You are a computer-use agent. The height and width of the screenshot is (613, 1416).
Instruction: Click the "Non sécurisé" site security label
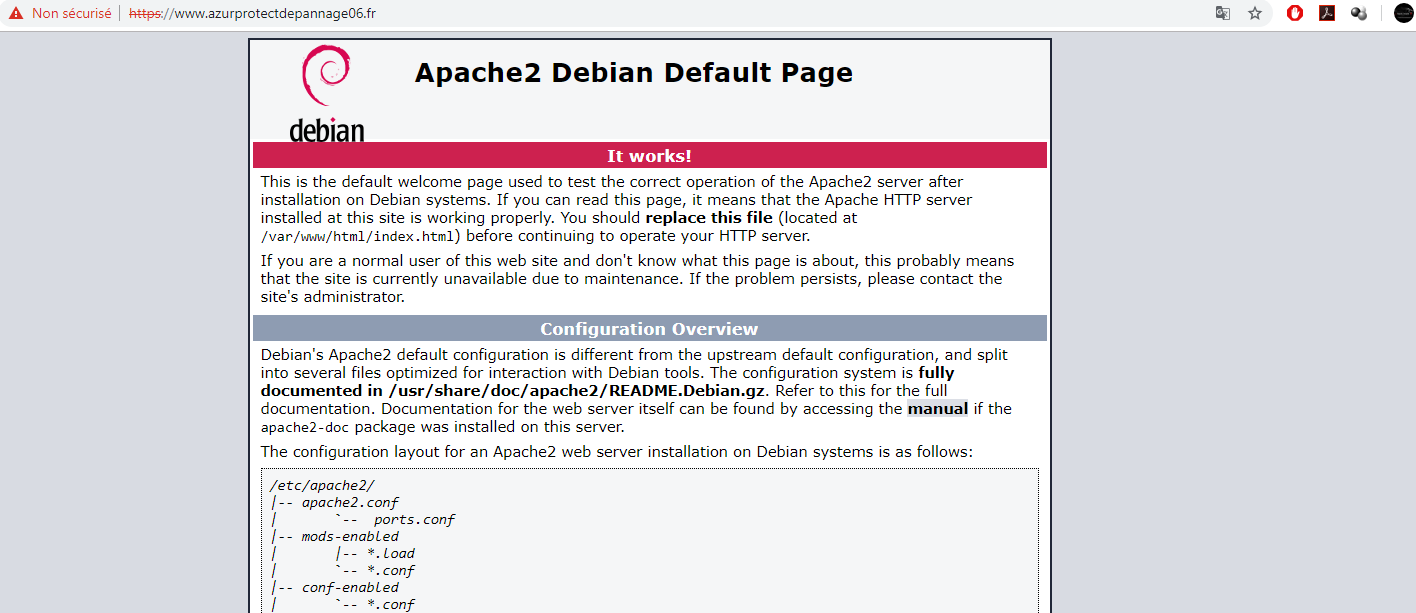(71, 14)
